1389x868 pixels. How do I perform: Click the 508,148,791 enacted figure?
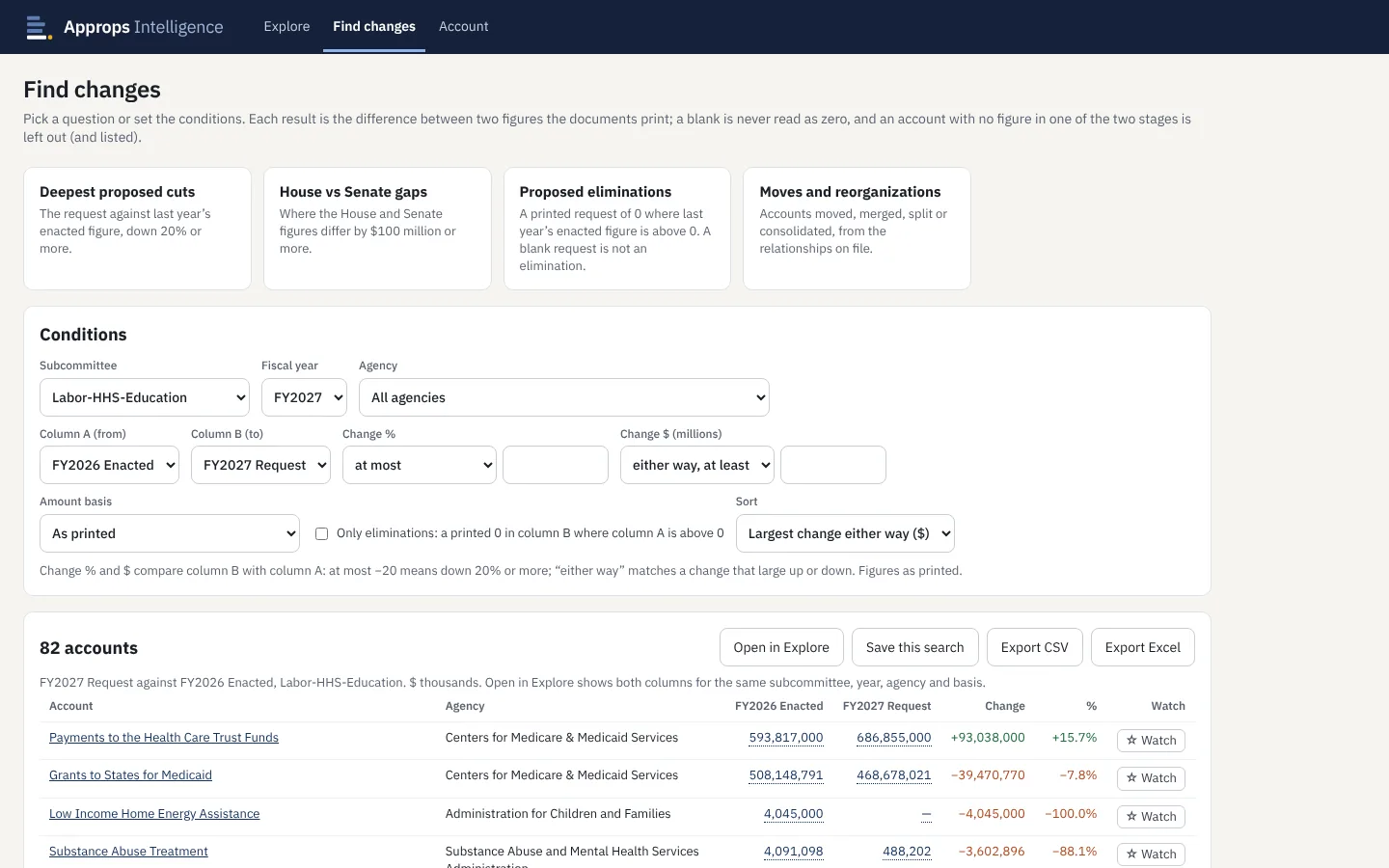pos(786,775)
